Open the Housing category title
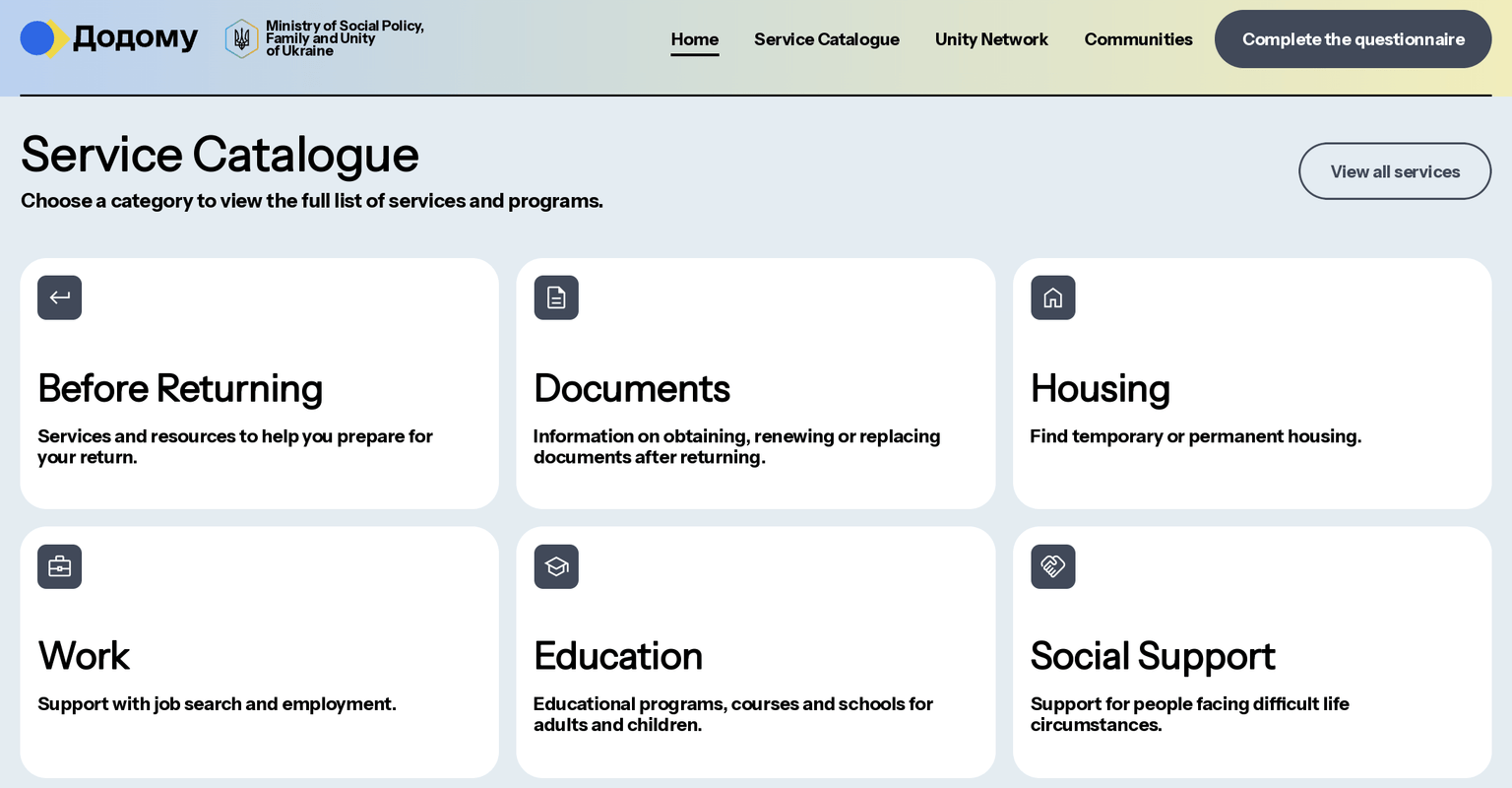The image size is (1512, 788). click(1101, 388)
